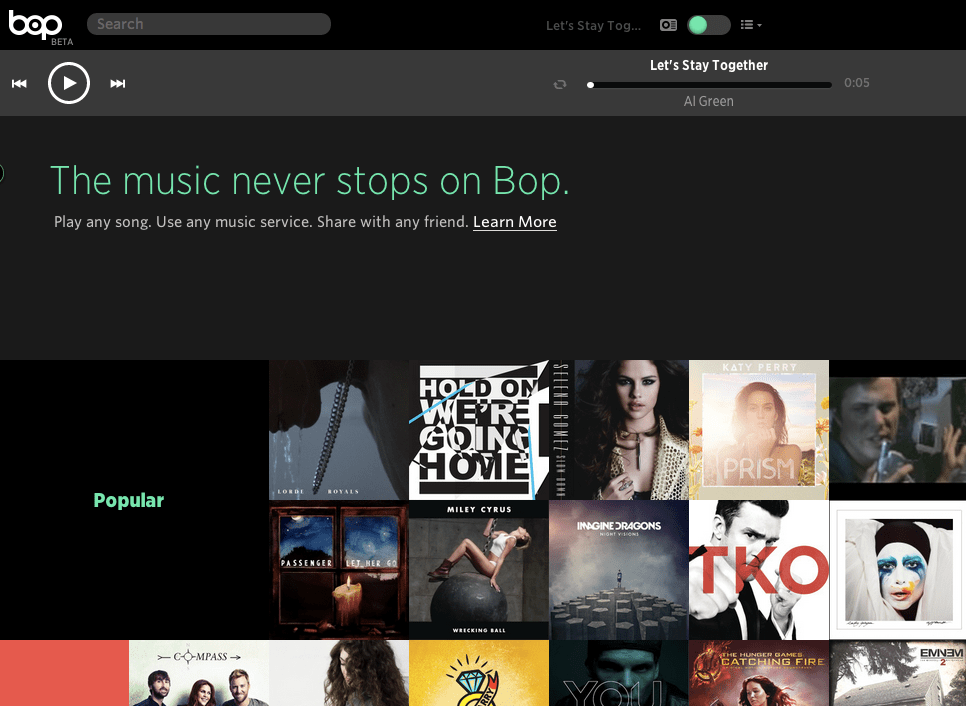Open the Compass album cover
This screenshot has height=706, width=966.
tap(199, 673)
